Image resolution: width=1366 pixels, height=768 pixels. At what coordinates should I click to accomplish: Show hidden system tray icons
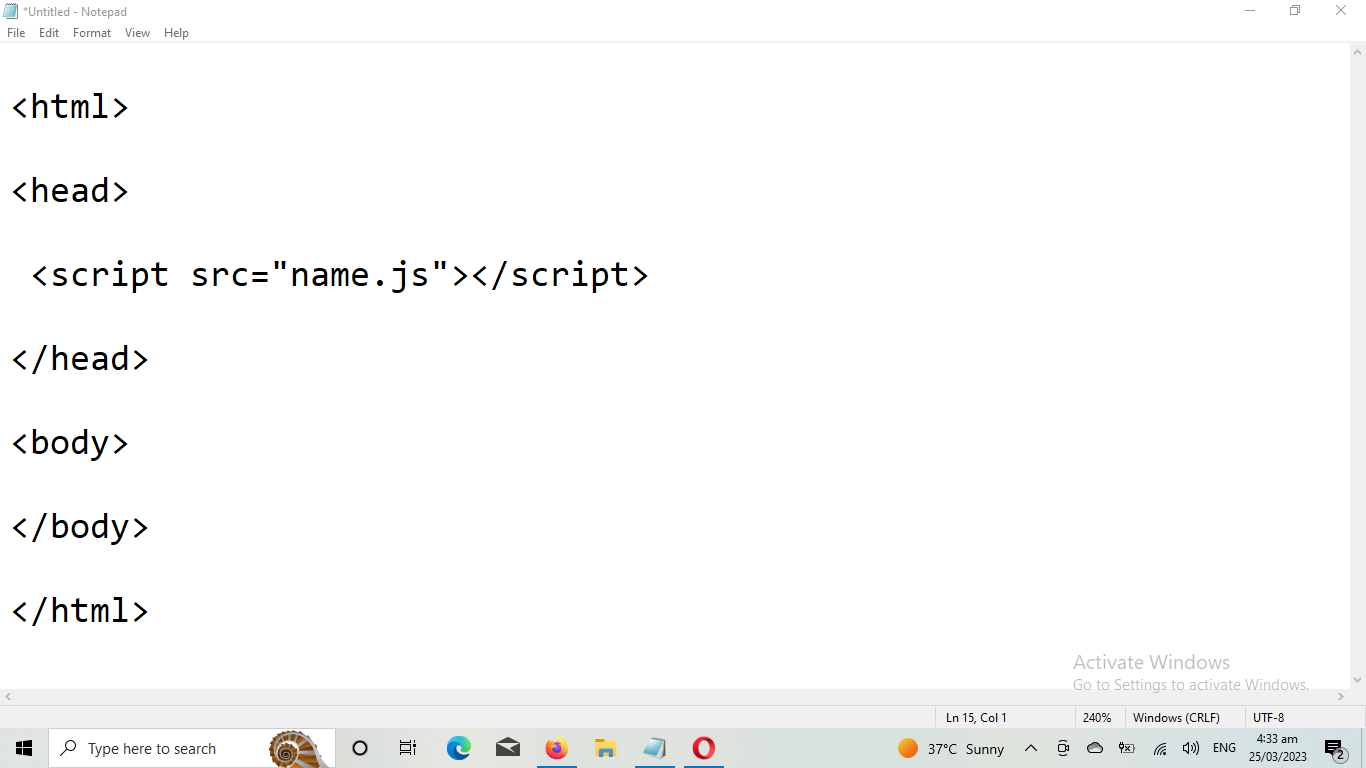(1031, 748)
